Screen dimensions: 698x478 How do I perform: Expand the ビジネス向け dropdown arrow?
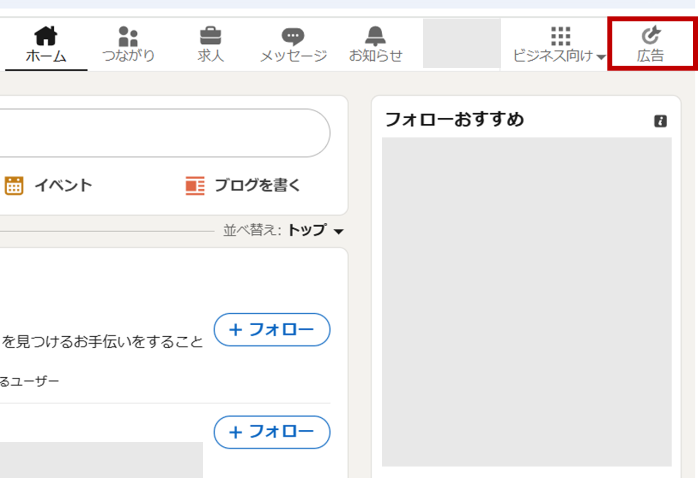[x=601, y=57]
